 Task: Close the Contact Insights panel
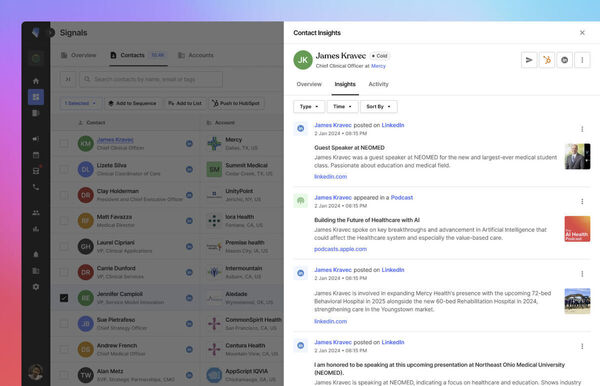582,33
